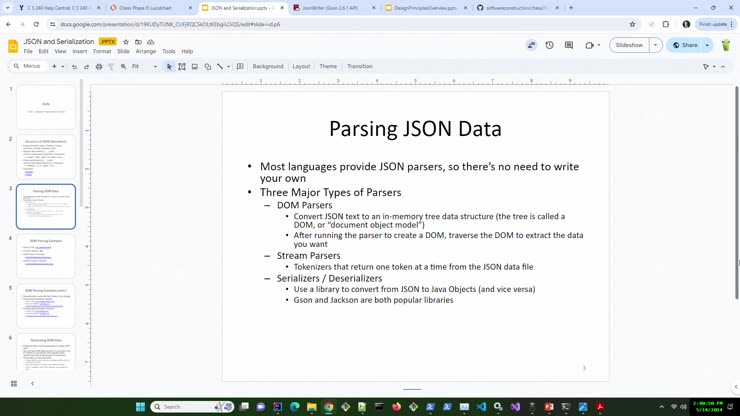
Task: Hide the menus with collapse arrow
Action: coord(723,67)
